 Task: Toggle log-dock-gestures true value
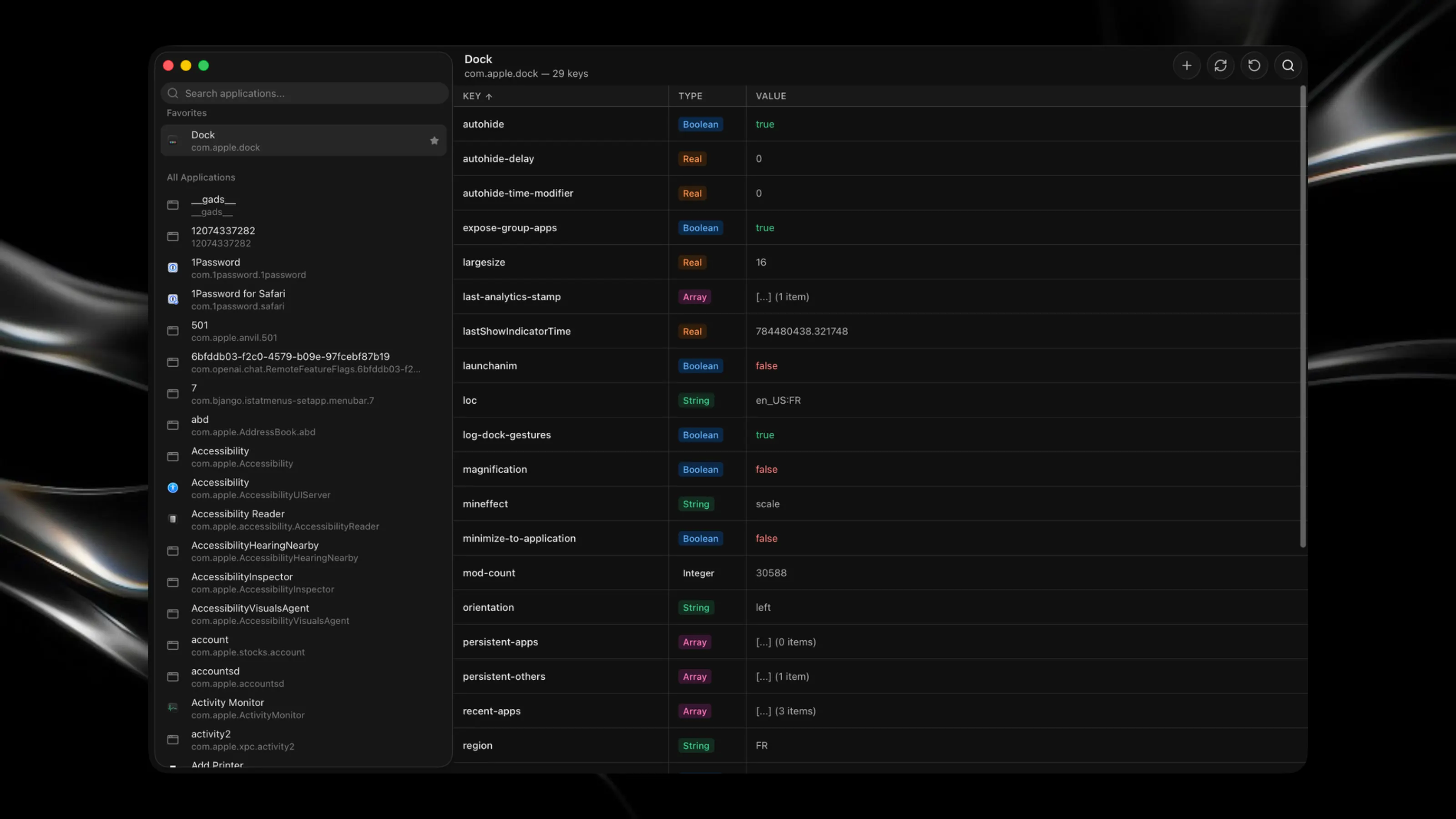[x=765, y=435]
